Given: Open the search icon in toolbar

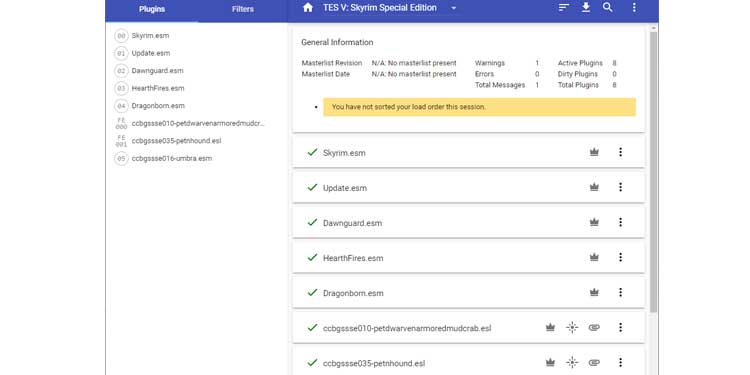Looking at the screenshot, I should click(607, 8).
